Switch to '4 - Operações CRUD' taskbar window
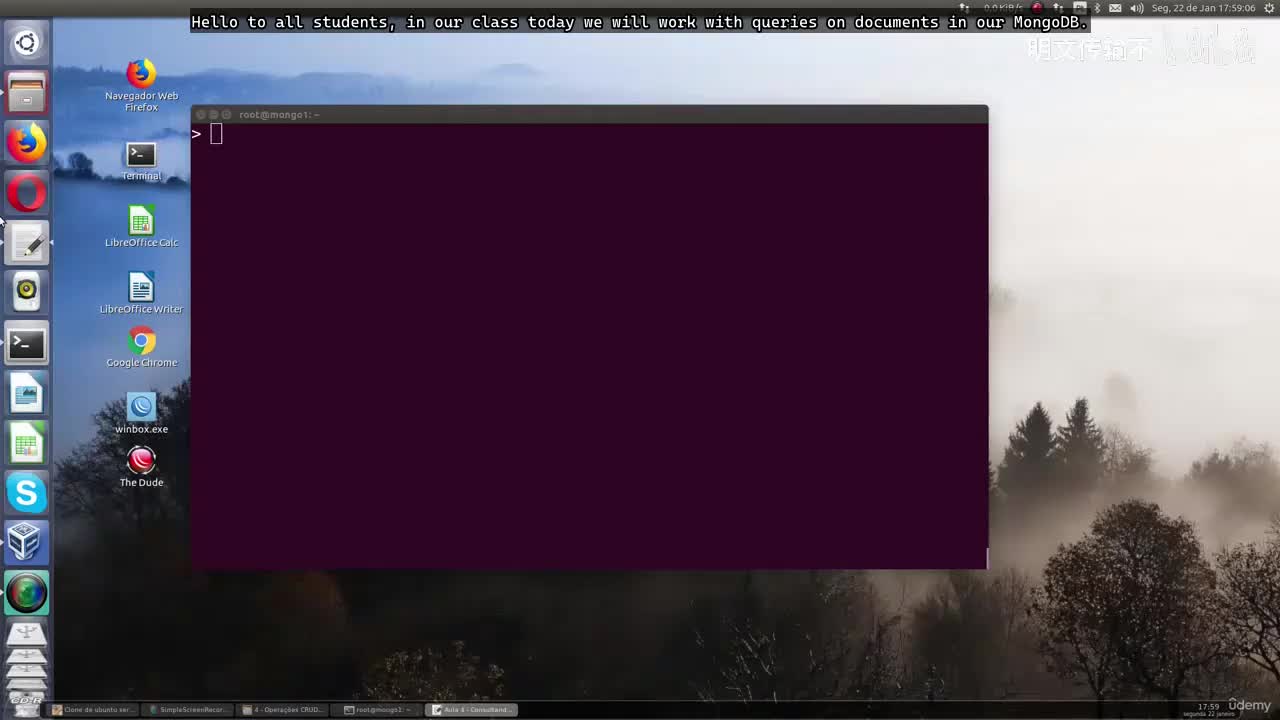Viewport: 1280px width, 720px height. coord(284,710)
